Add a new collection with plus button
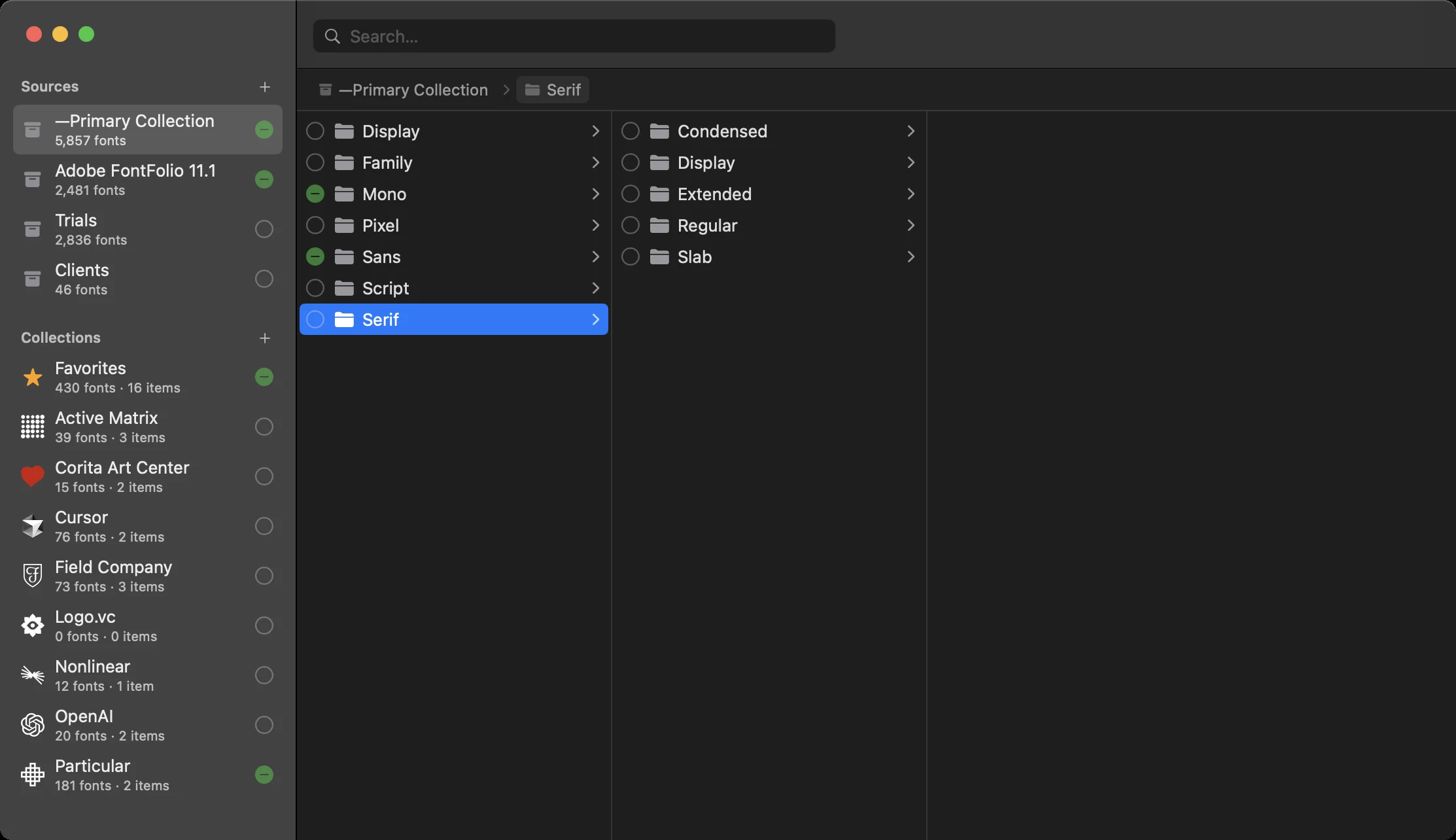The height and width of the screenshot is (840, 1456). 265,338
